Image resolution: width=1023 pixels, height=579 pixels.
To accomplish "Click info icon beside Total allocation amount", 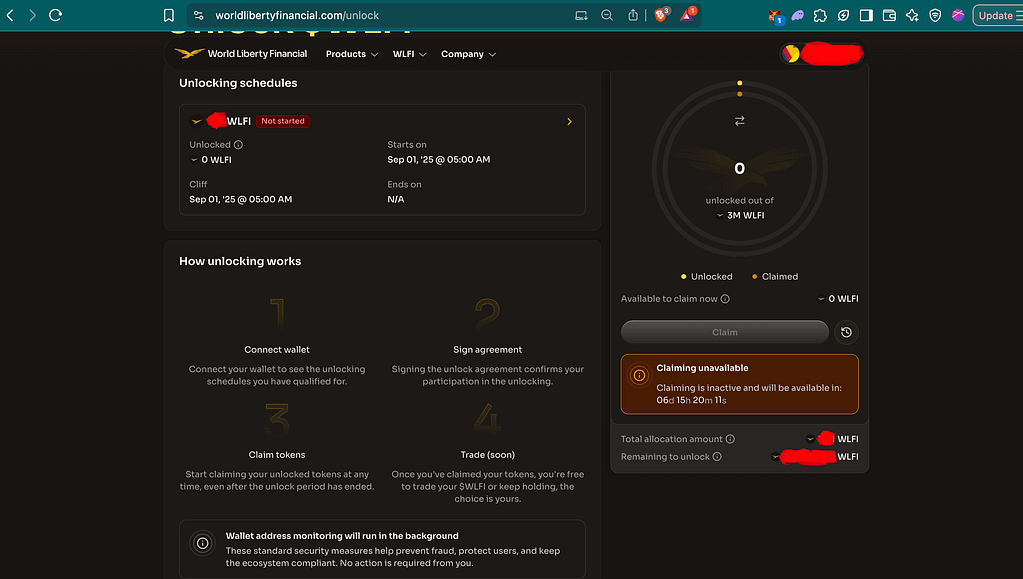I will tap(730, 439).
